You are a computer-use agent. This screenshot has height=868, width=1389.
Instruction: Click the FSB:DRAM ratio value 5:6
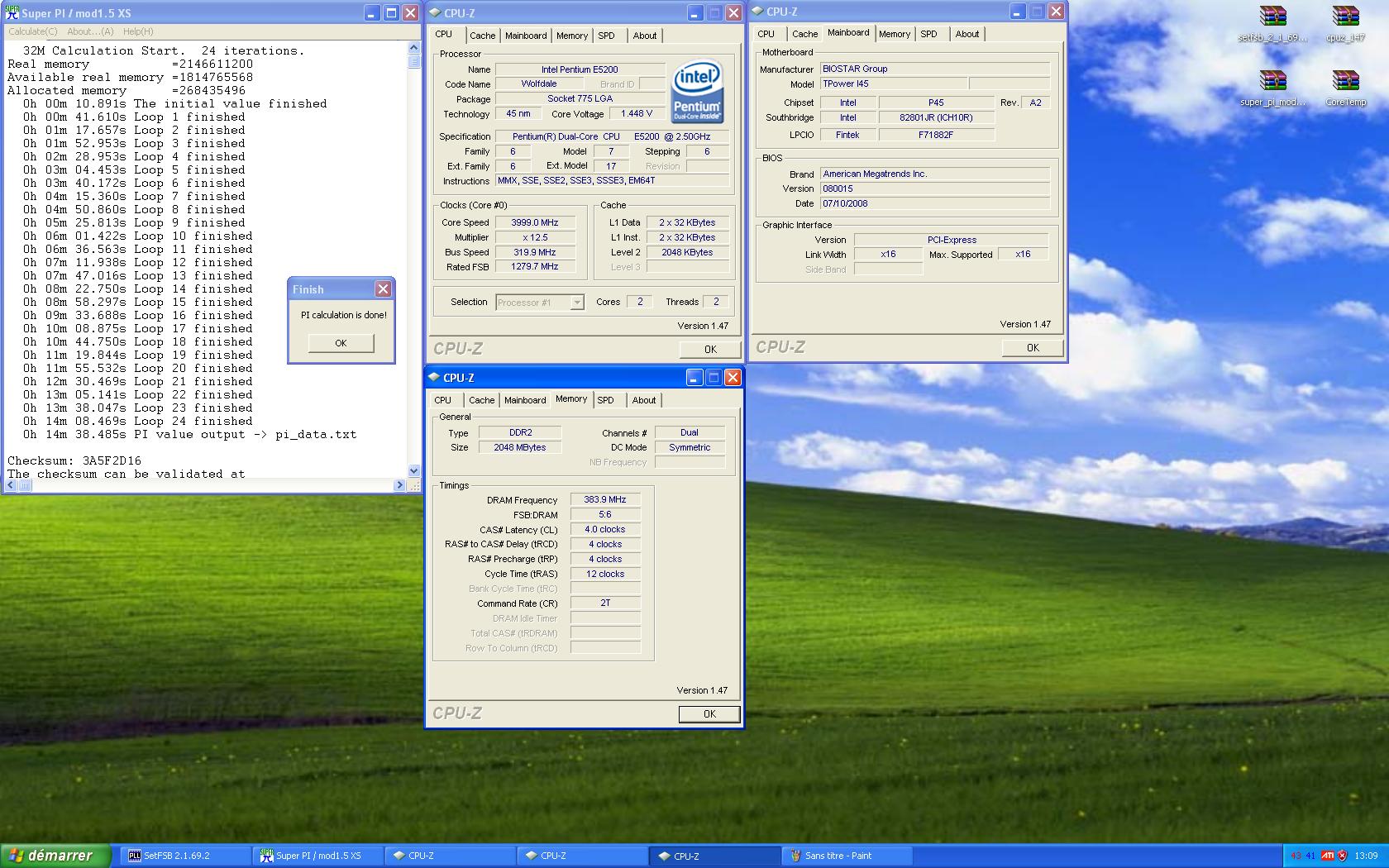point(605,514)
